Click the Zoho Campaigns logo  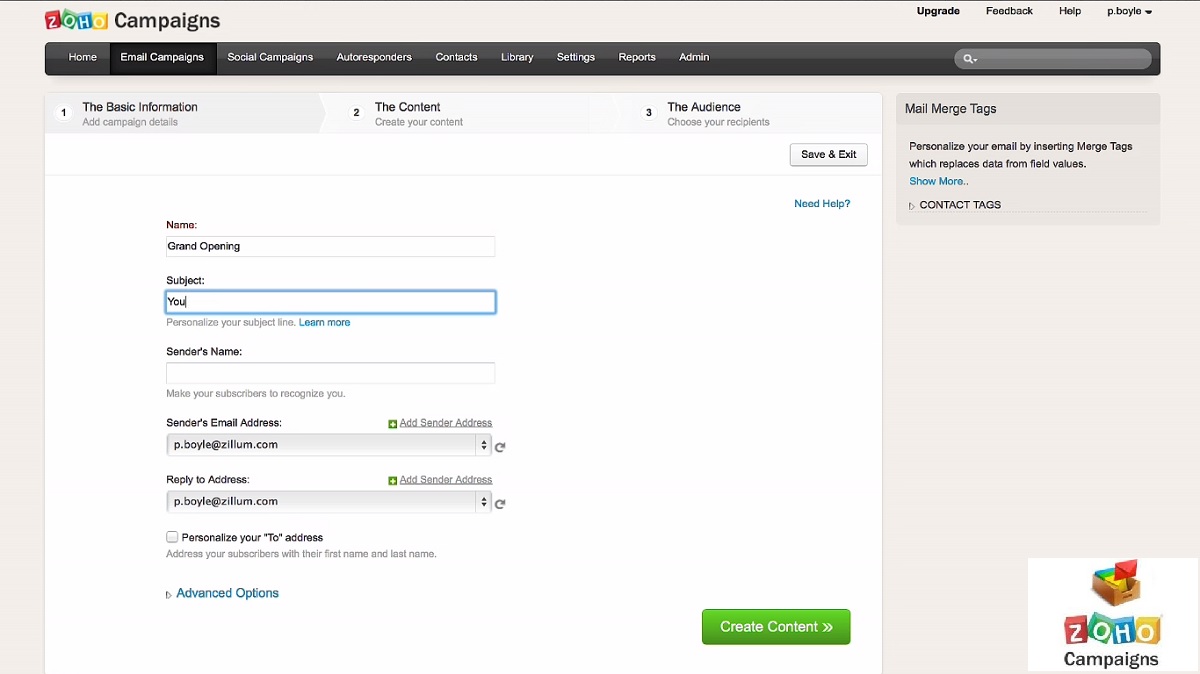(x=133, y=20)
